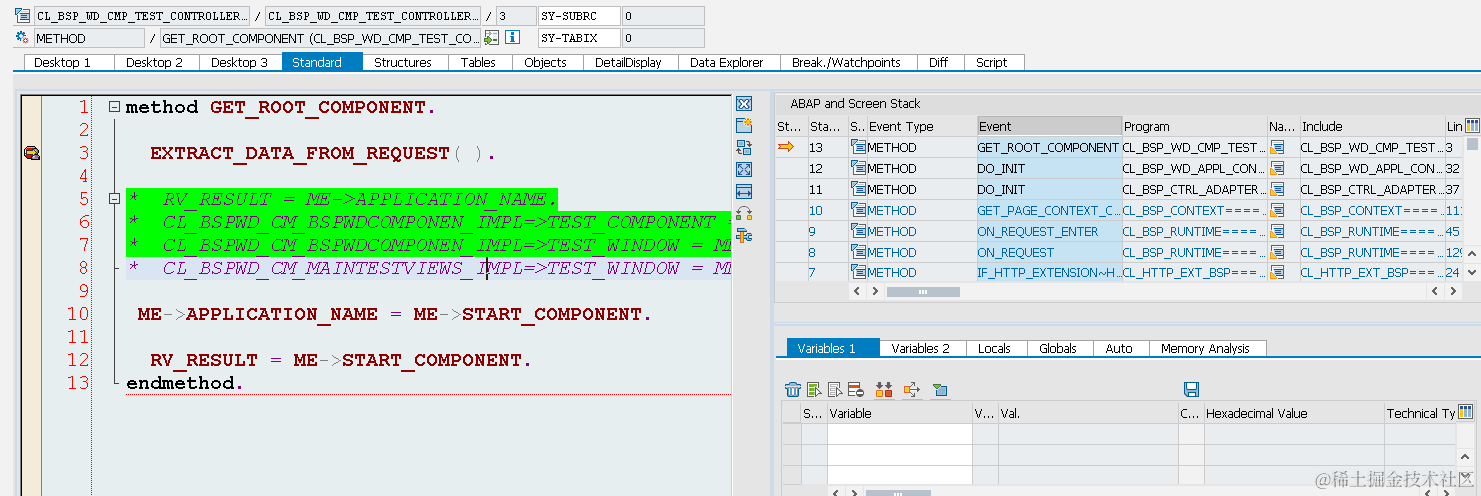Open the Diff tab
Viewport: 1481px width, 496px height.
click(x=938, y=62)
